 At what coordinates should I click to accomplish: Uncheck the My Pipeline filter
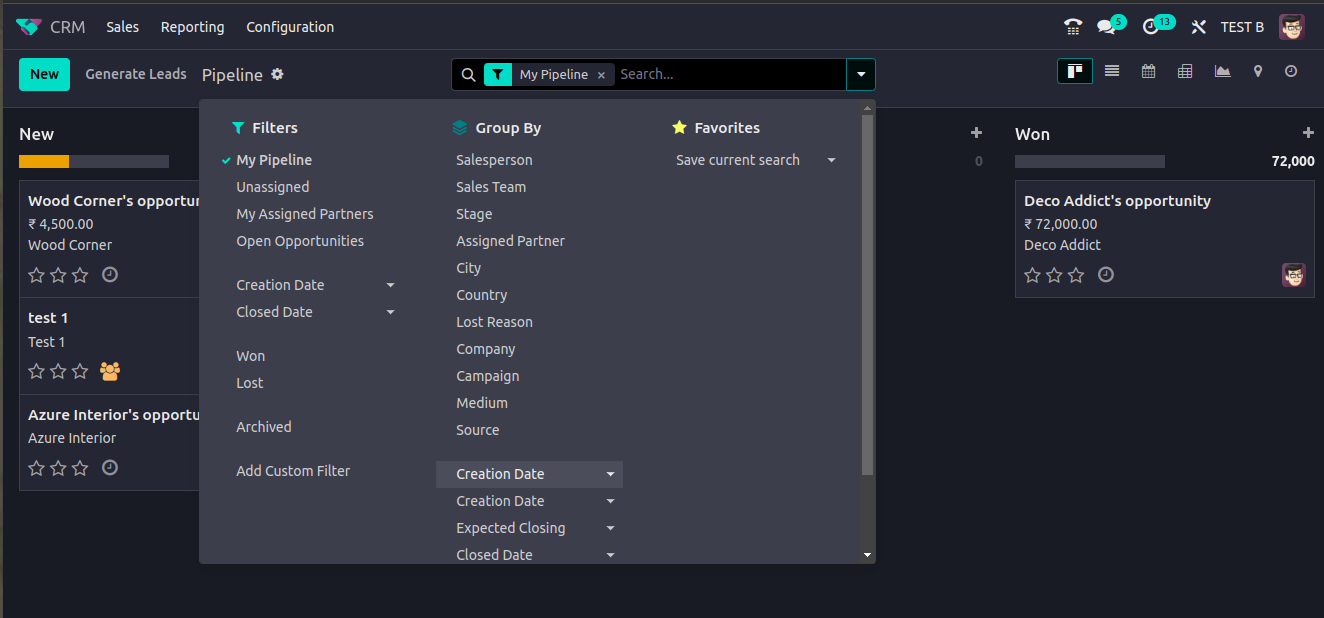tap(274, 160)
